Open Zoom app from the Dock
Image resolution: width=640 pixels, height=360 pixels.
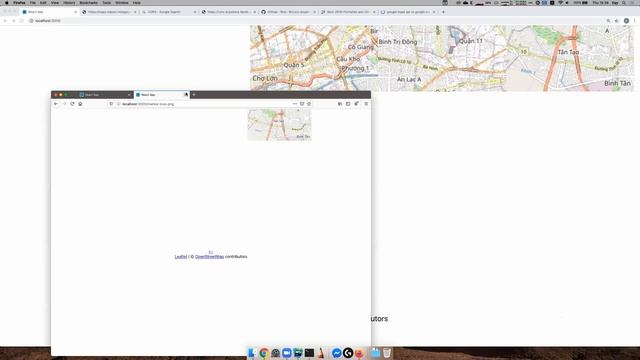tap(287, 353)
